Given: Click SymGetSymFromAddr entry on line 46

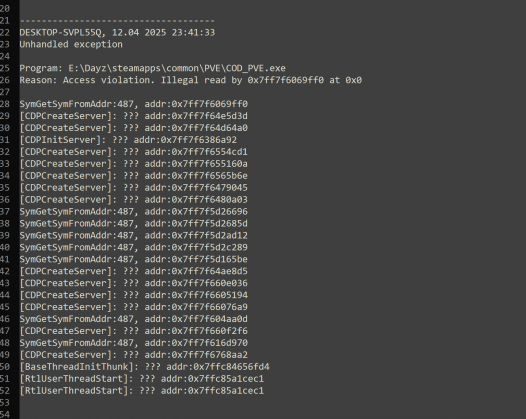Looking at the screenshot, I should [x=134, y=319].
